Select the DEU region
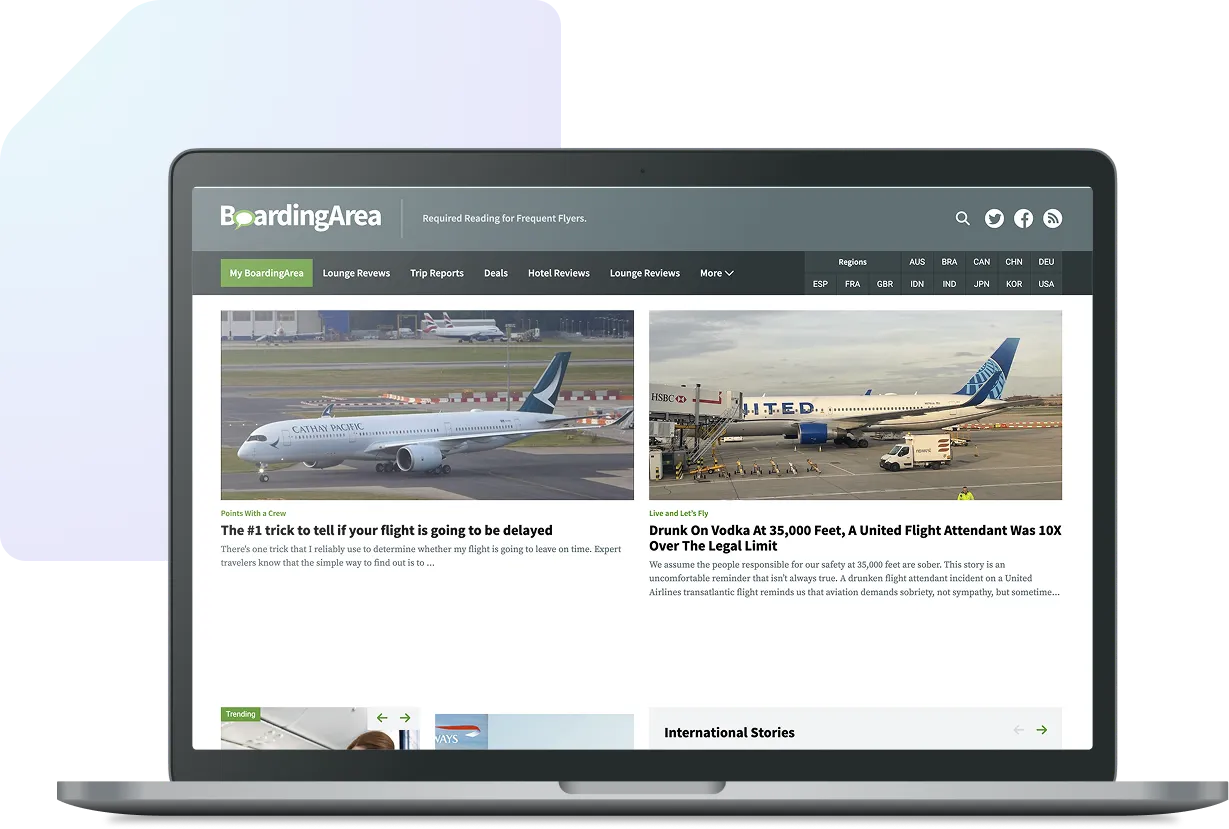The height and width of the screenshot is (829, 1229). tap(1046, 262)
